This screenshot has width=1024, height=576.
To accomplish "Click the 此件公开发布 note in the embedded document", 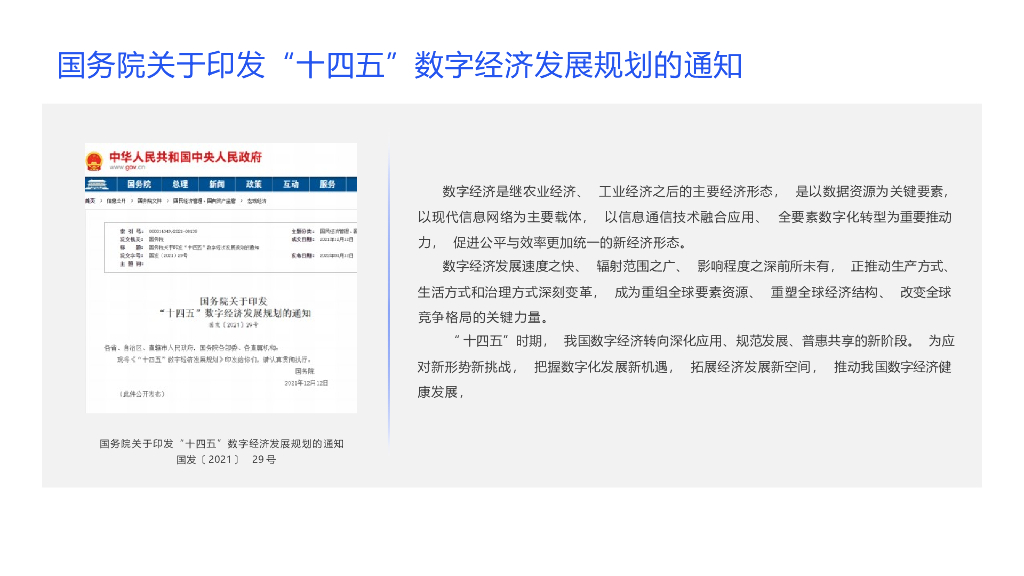I will click(142, 394).
